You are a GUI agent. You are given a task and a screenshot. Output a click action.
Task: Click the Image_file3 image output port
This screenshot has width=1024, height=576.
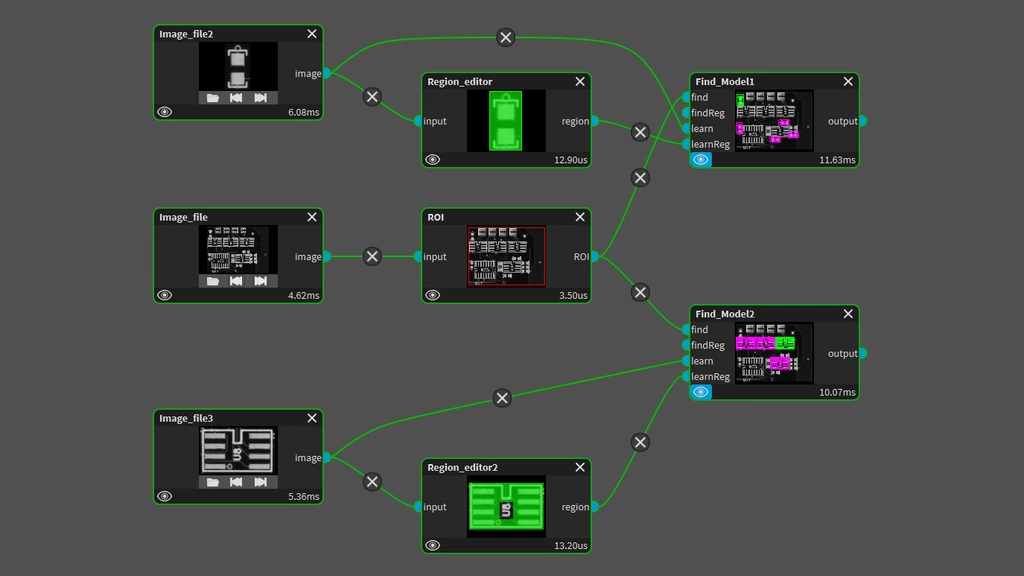(327, 458)
